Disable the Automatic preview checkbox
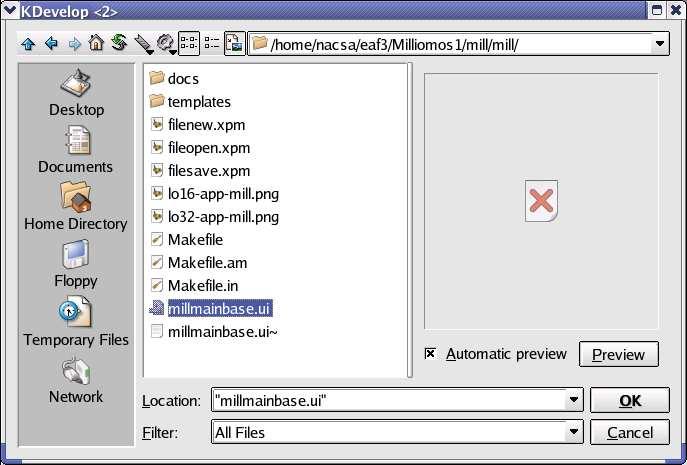 430,353
